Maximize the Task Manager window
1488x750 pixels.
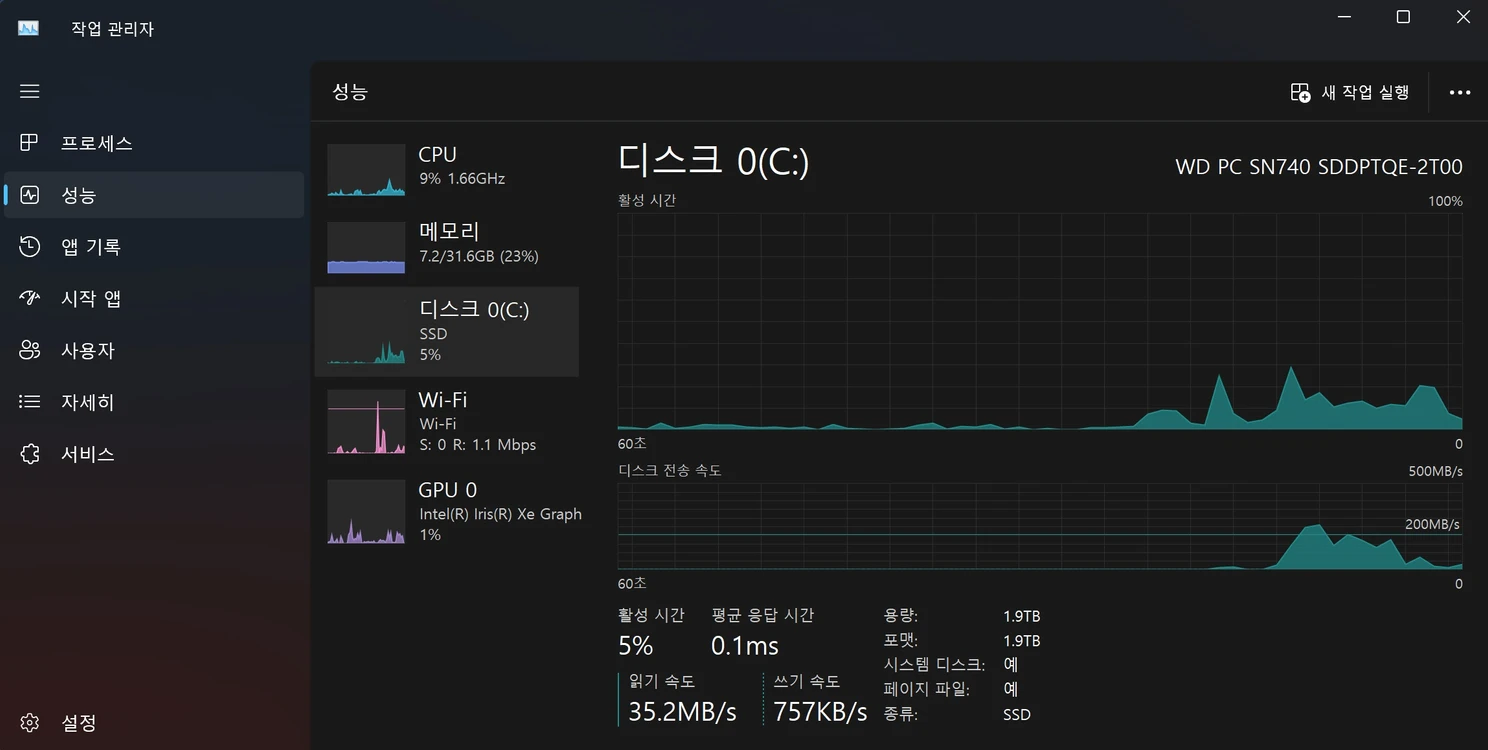tap(1403, 17)
